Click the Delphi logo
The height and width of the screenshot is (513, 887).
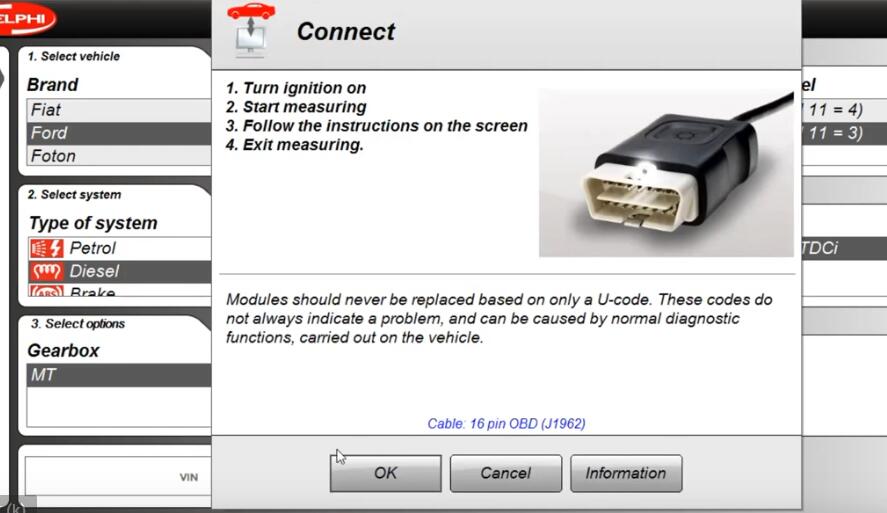point(25,18)
